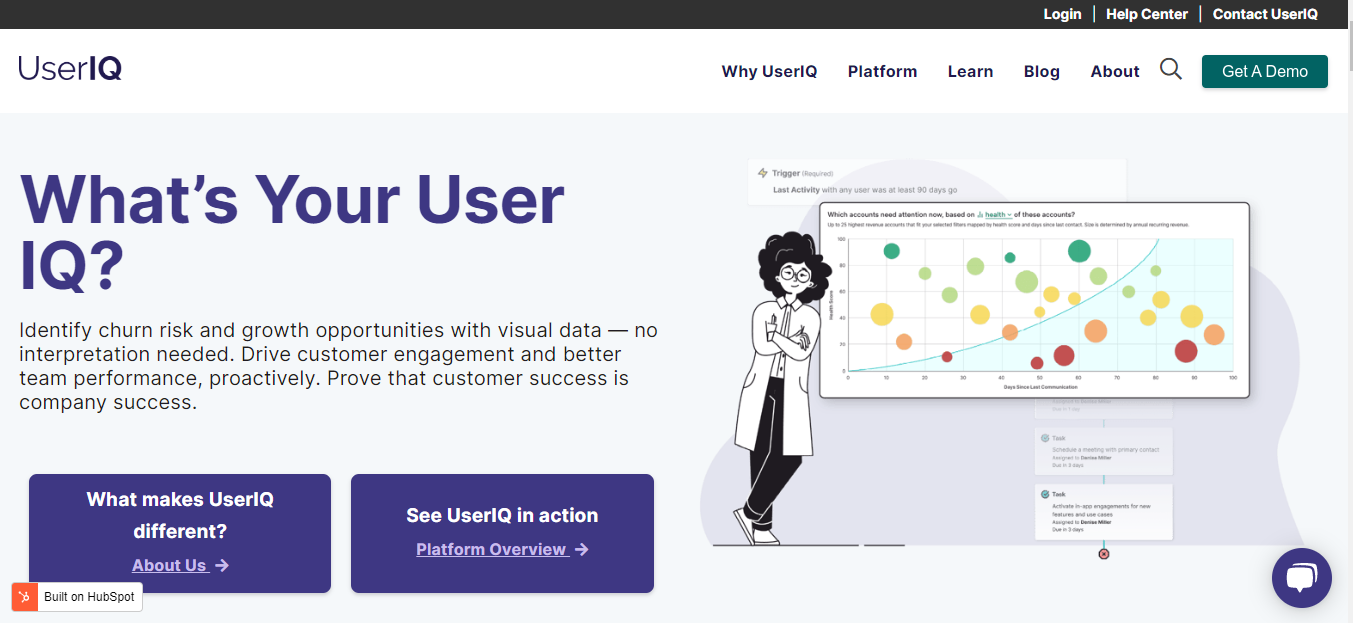Click the UserIQ logo

70,69
